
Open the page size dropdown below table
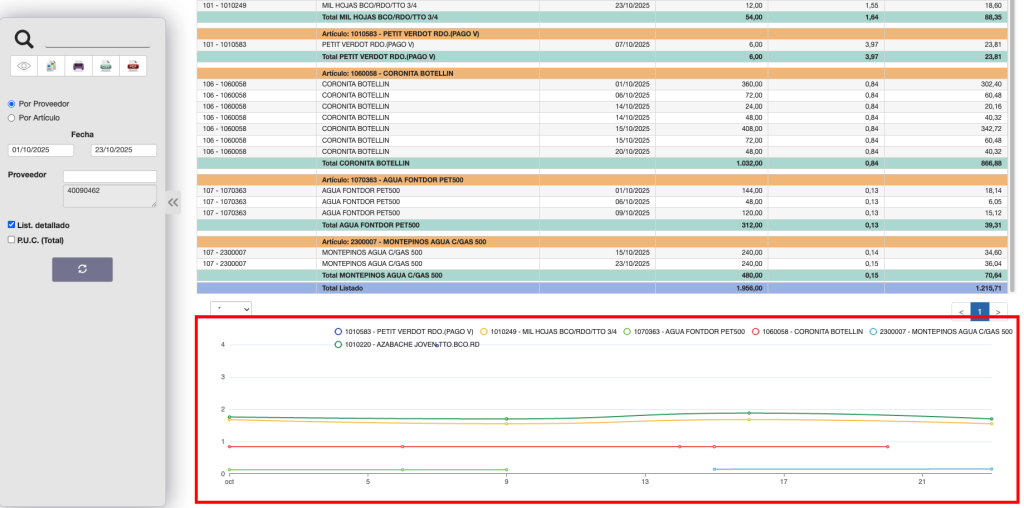(231, 310)
